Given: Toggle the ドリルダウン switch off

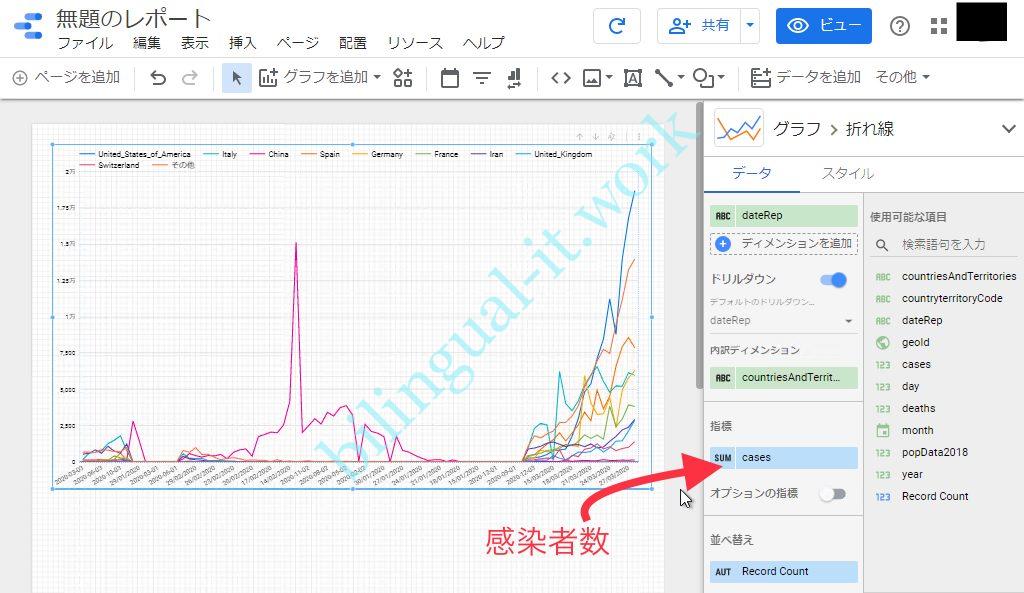Looking at the screenshot, I should (832, 280).
